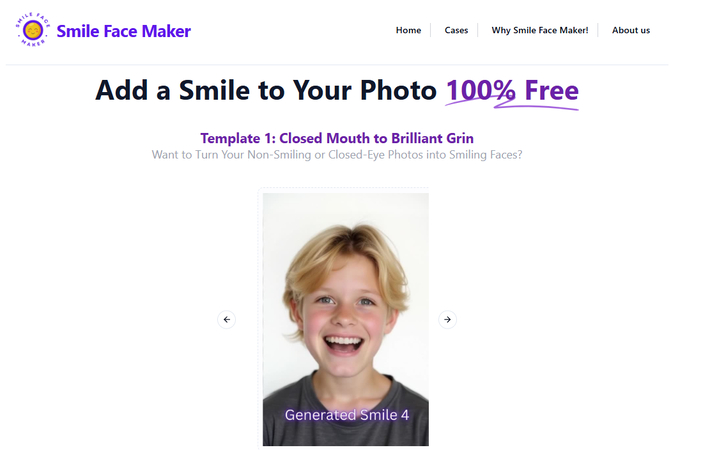
Task: Open Why Smile Face Maker! page
Action: point(540,30)
